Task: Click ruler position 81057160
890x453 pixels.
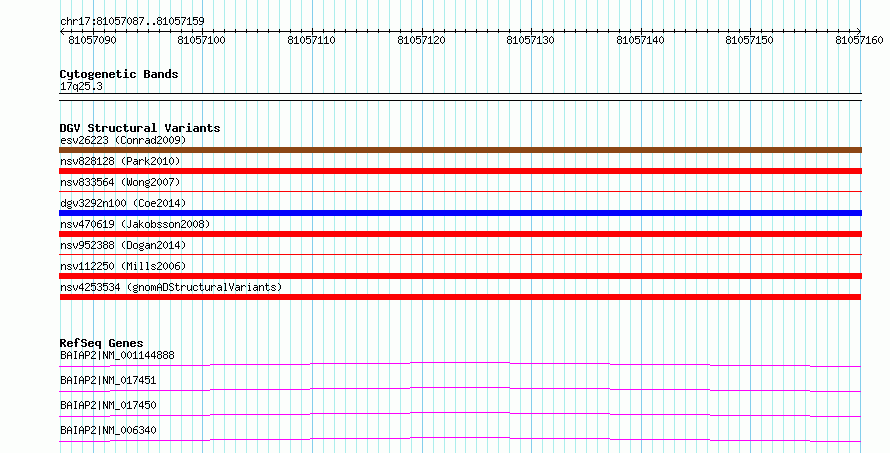Action: (859, 40)
